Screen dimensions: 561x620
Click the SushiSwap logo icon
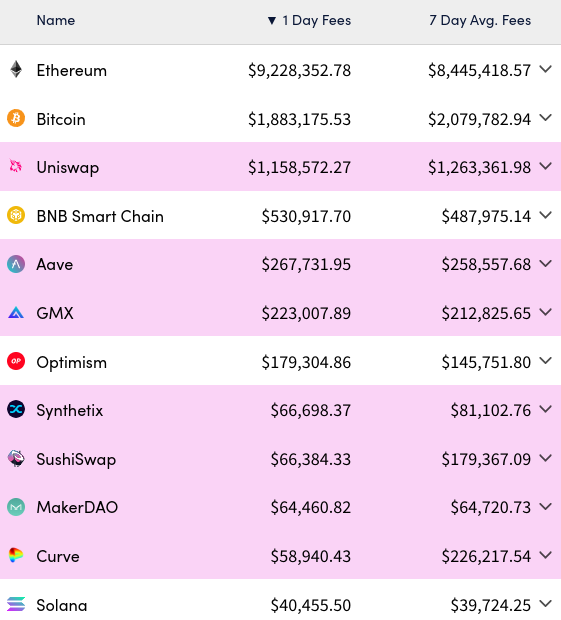[16, 458]
